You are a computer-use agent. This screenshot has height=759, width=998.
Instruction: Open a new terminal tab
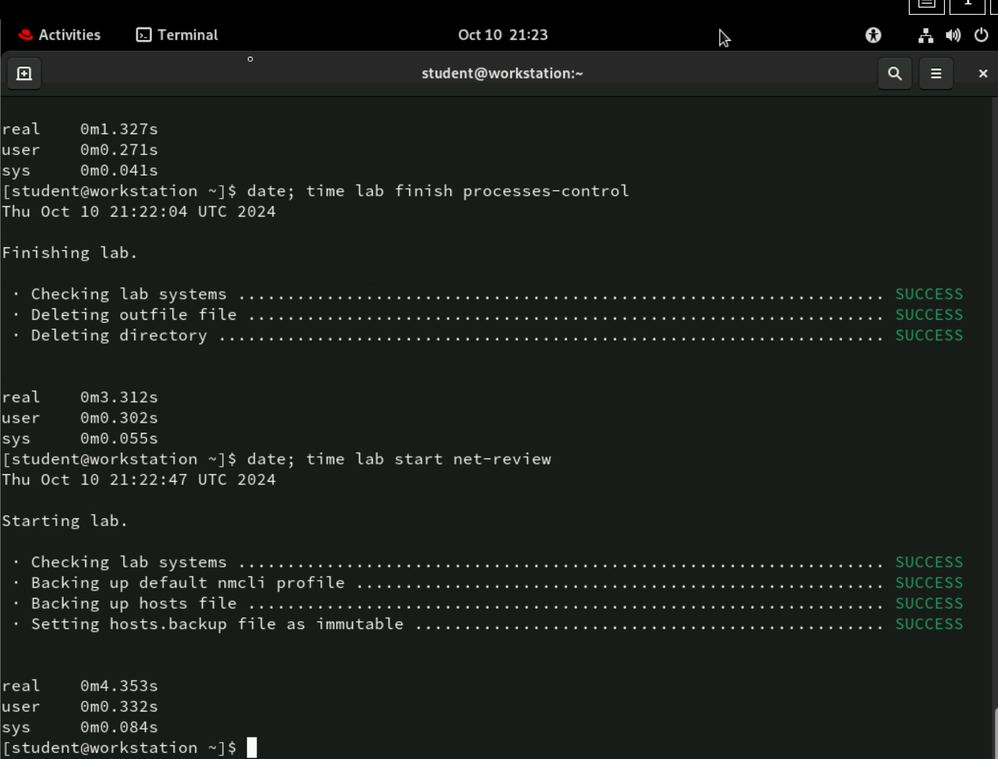[24, 73]
